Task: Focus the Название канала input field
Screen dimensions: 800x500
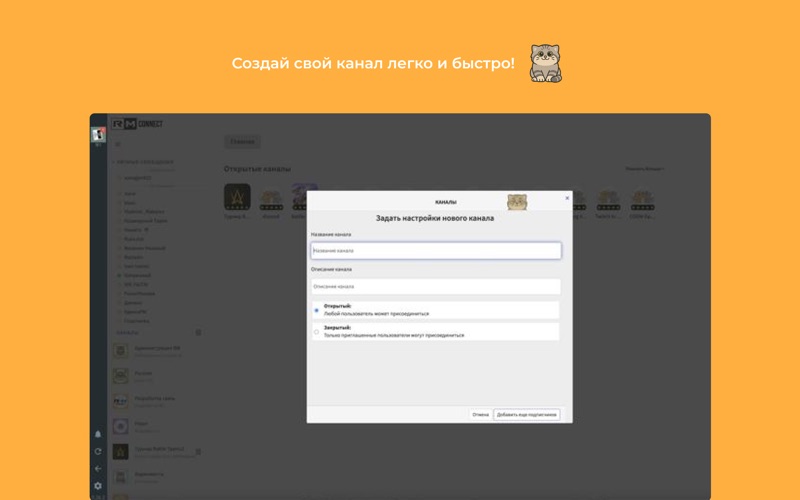Action: (x=436, y=251)
